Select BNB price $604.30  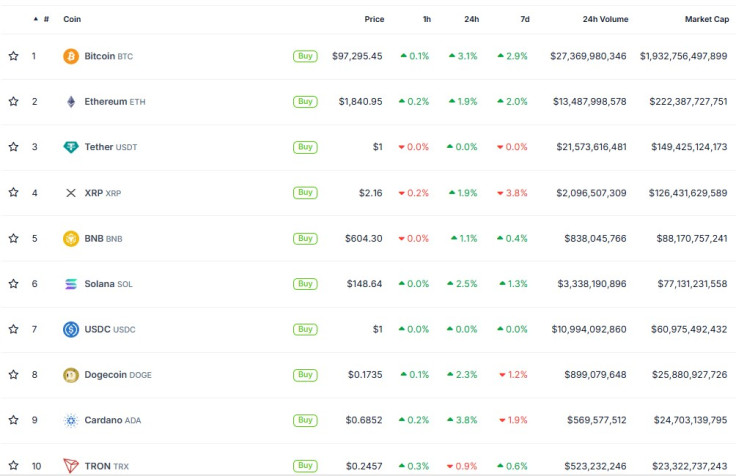(364, 238)
